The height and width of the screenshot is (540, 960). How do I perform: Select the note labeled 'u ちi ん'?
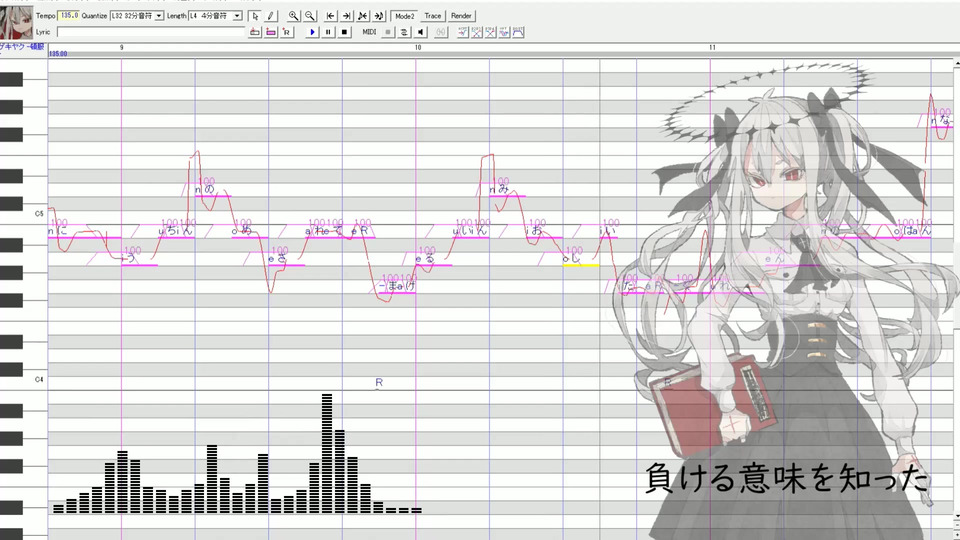tap(176, 232)
